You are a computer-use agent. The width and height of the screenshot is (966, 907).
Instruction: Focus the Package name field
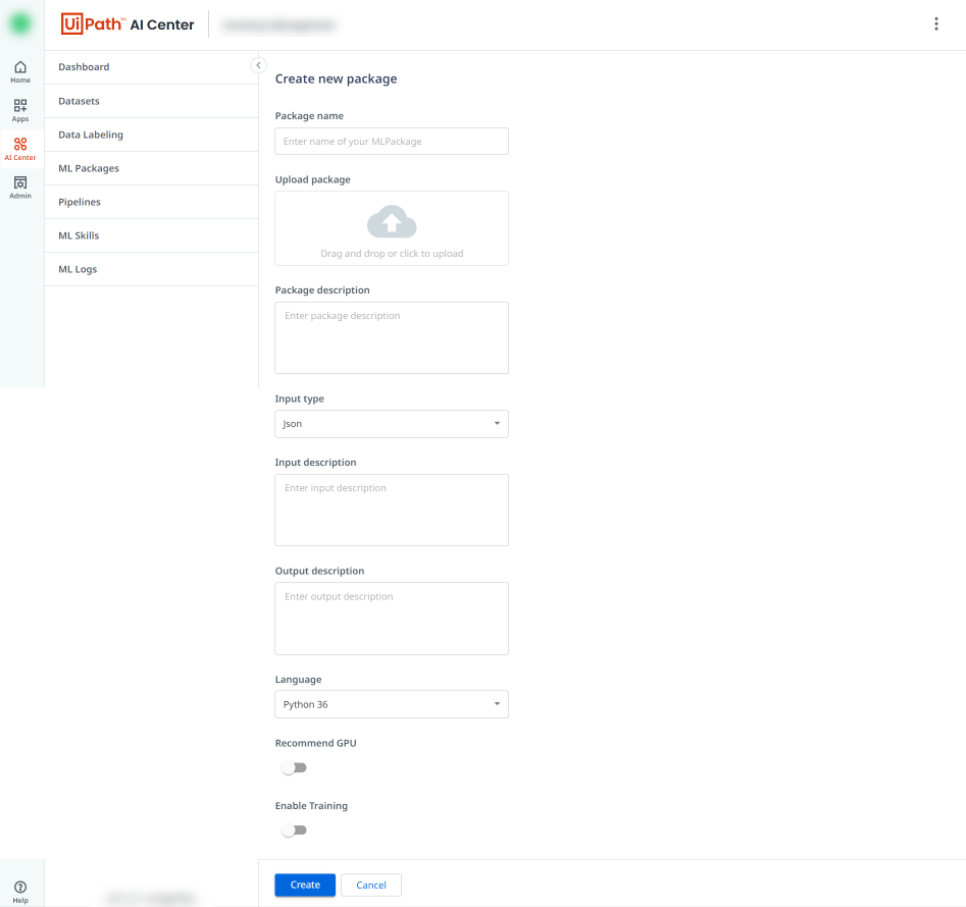pyautogui.click(x=392, y=141)
